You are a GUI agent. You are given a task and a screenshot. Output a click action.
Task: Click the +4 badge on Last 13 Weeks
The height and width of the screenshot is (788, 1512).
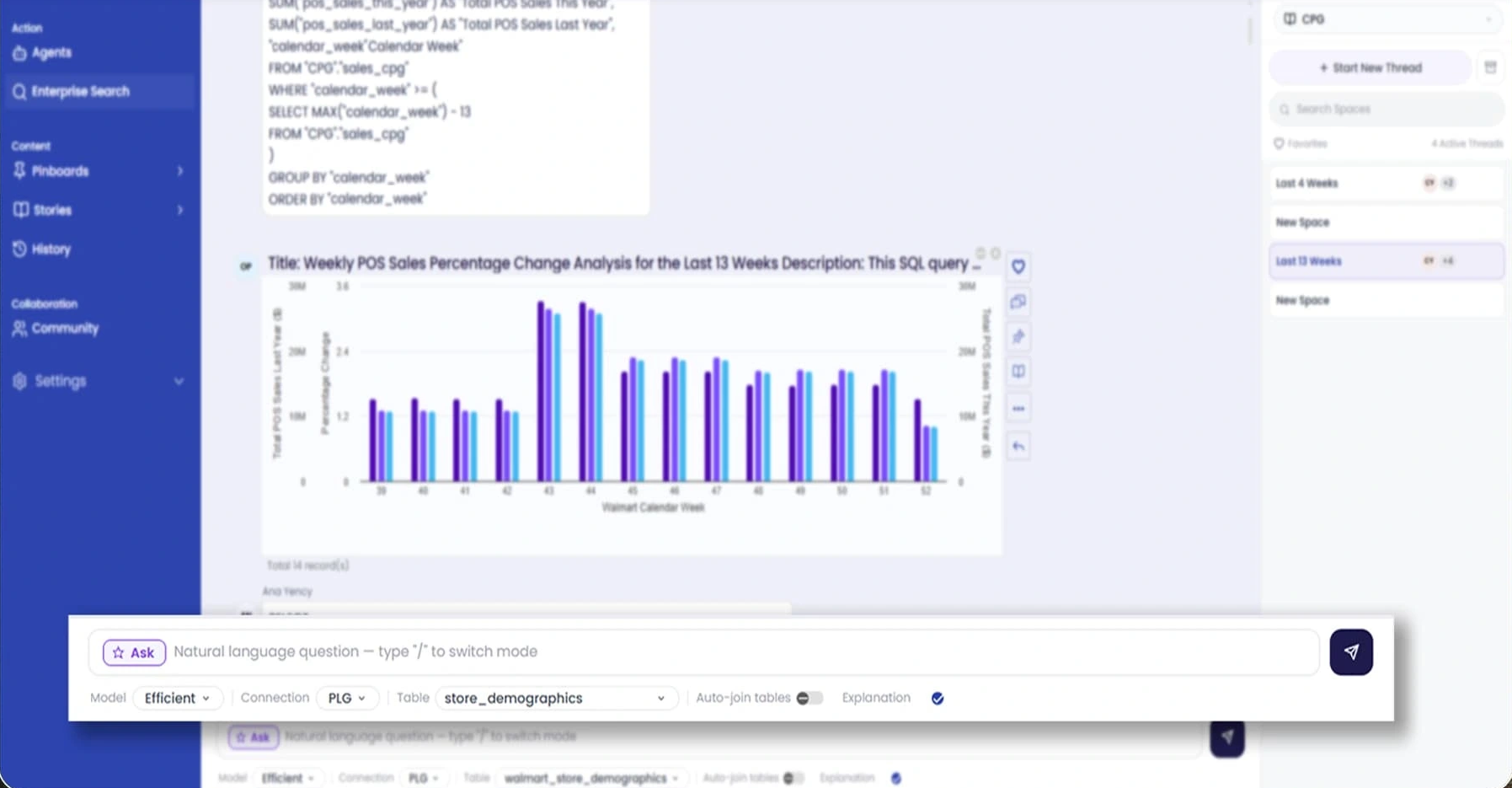click(1448, 261)
